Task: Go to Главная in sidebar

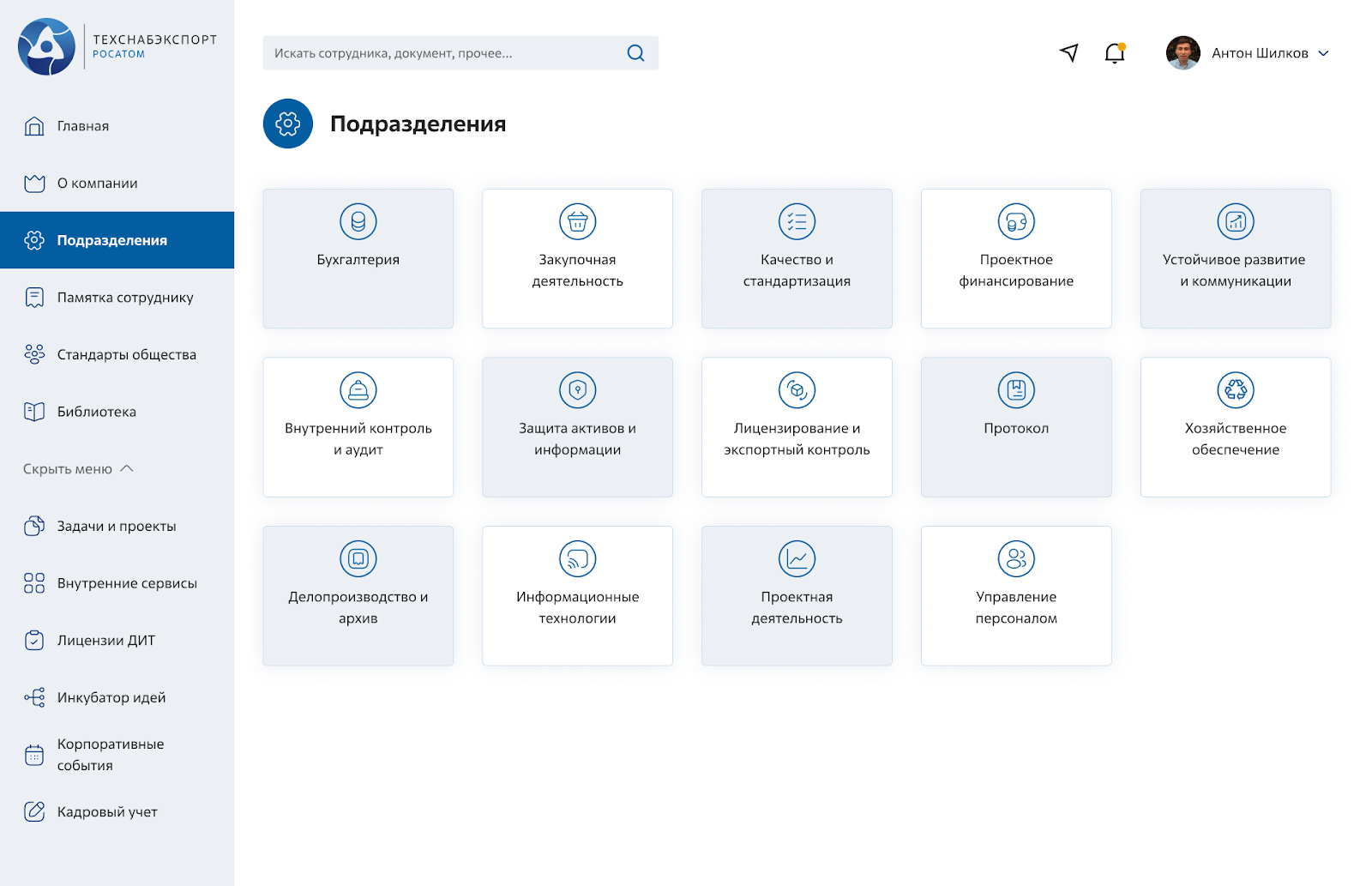Action: click(82, 126)
